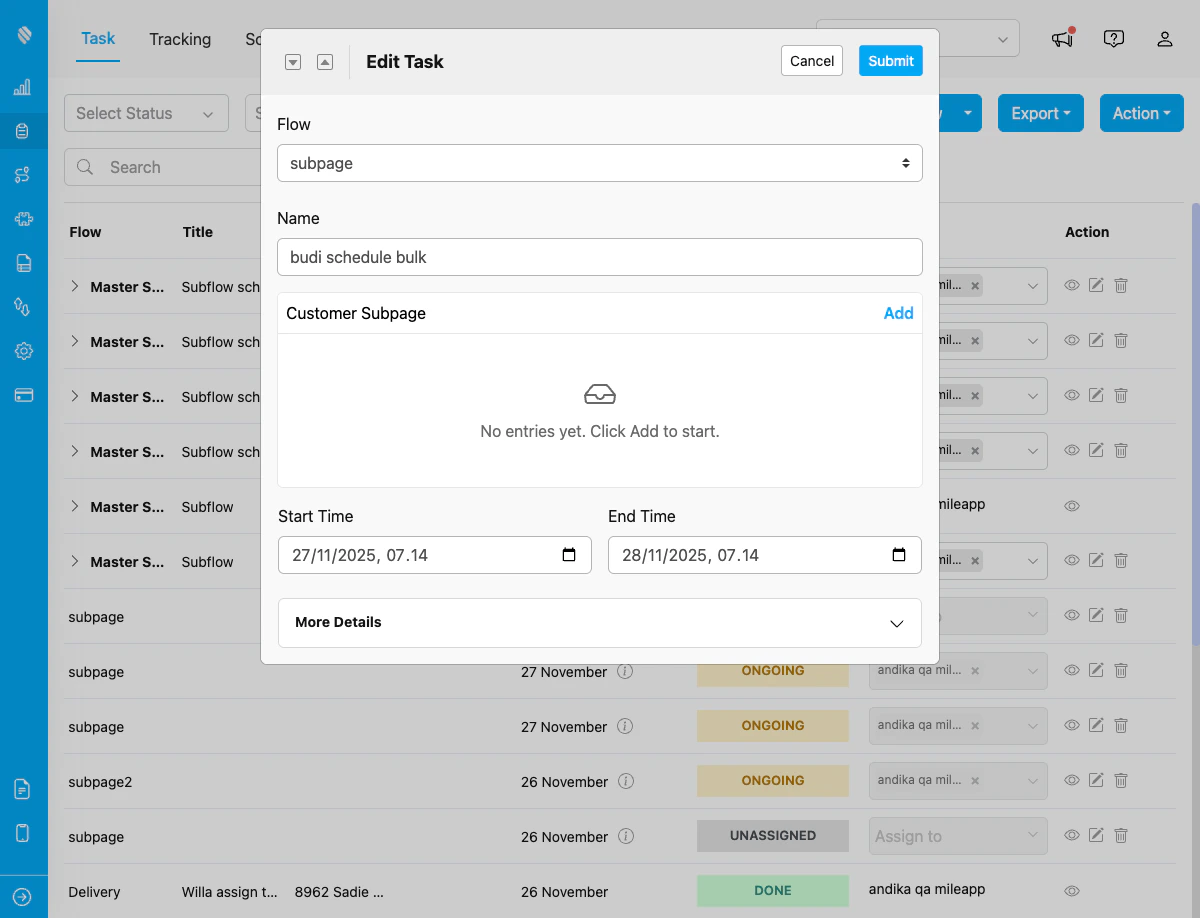Open the announcements megaphone icon
1200x918 pixels.
[x=1062, y=39]
